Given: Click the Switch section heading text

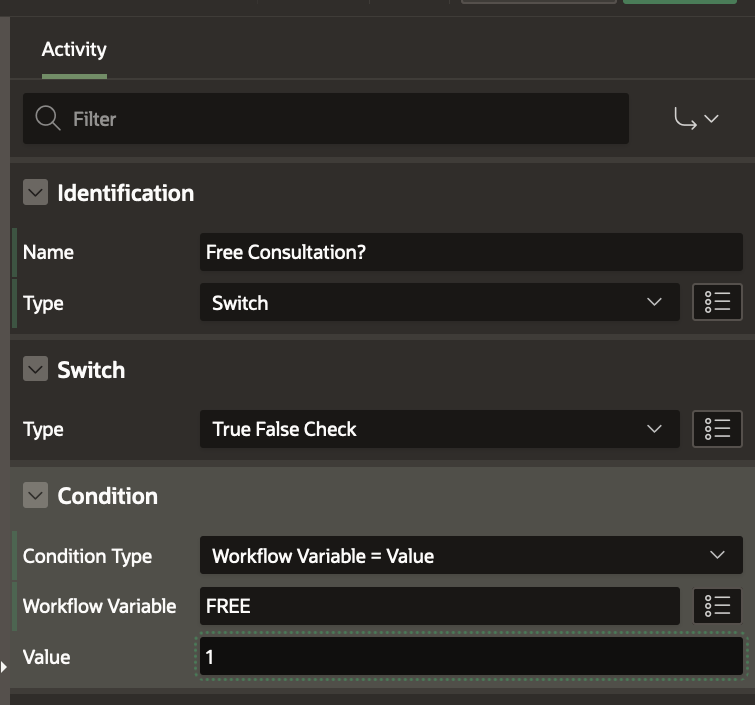Looking at the screenshot, I should (91, 370).
